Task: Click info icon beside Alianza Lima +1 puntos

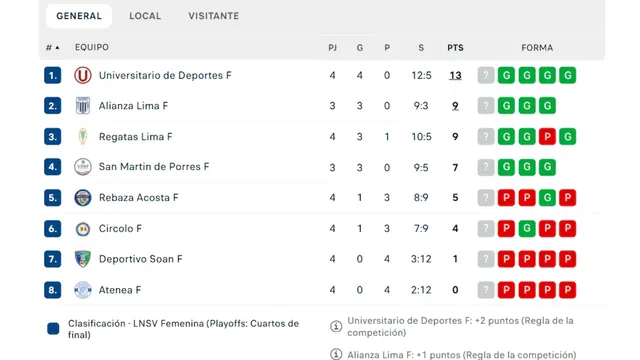Action: point(336,354)
